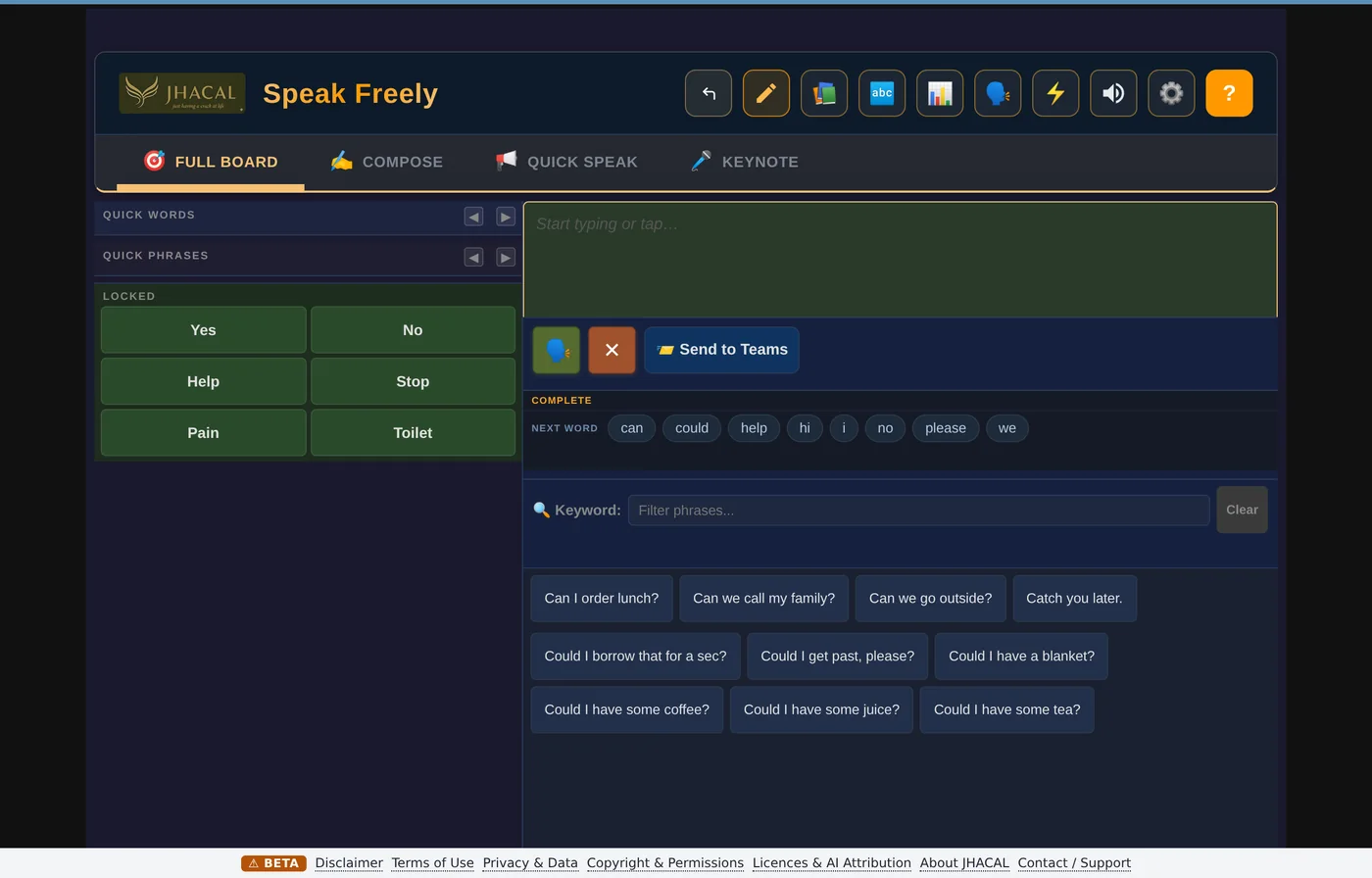Open the Terms of Use link
The width and height of the screenshot is (1372, 878).
(x=432, y=863)
